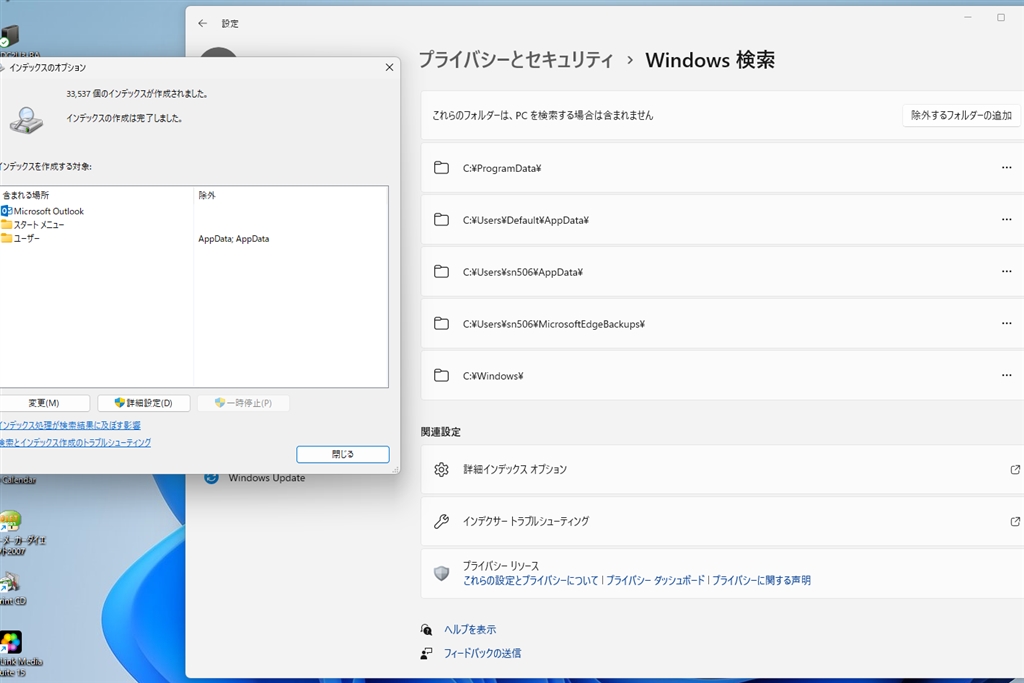Image resolution: width=1024 pixels, height=683 pixels.
Task: Click C:¥Windows¥ path text
Action: [493, 376]
